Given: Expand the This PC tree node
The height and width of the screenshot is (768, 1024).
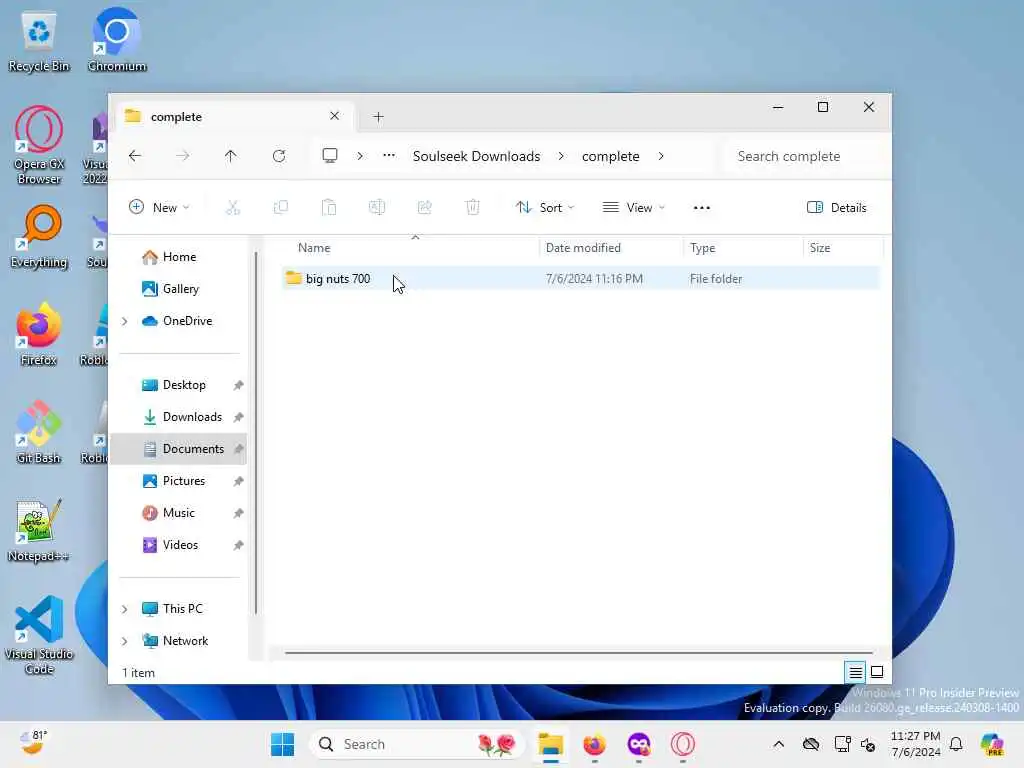Looking at the screenshot, I should (x=124, y=609).
